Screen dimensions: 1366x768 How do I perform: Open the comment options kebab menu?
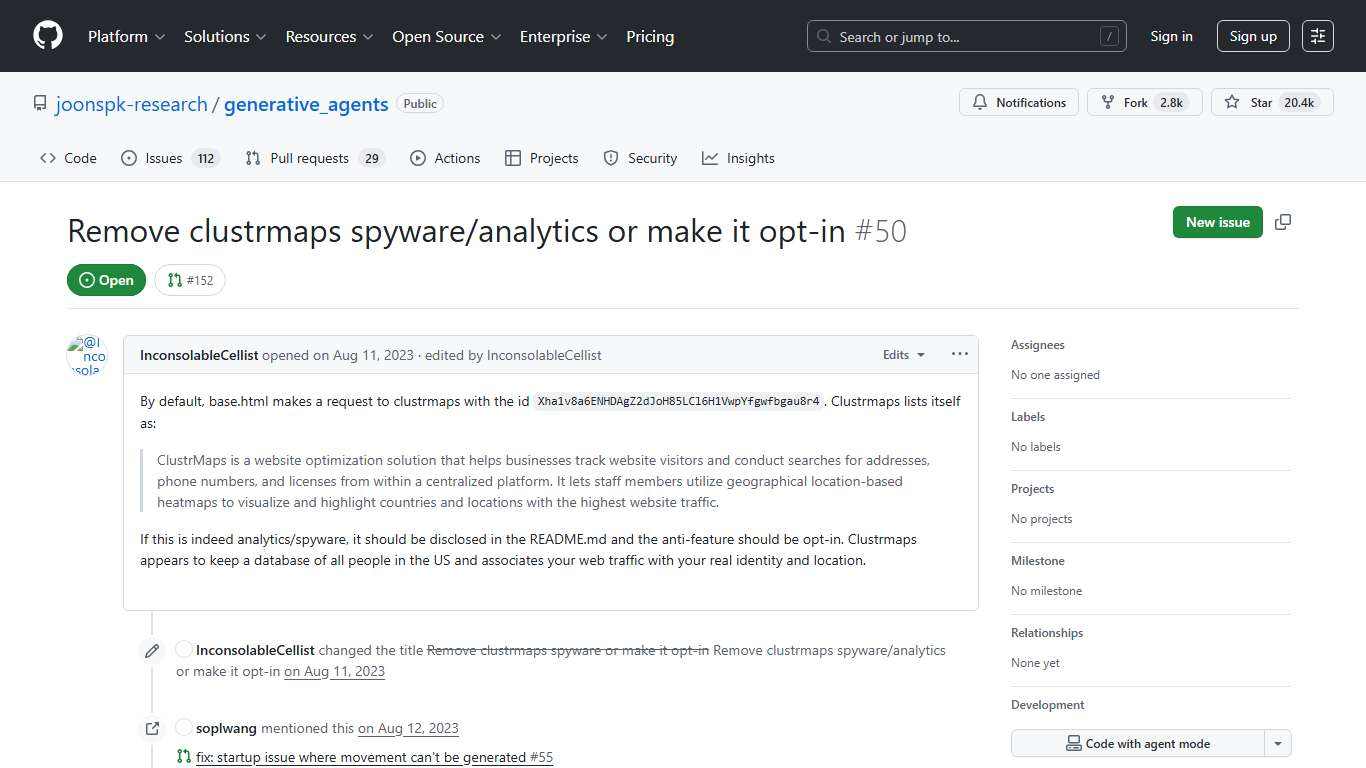click(x=959, y=354)
